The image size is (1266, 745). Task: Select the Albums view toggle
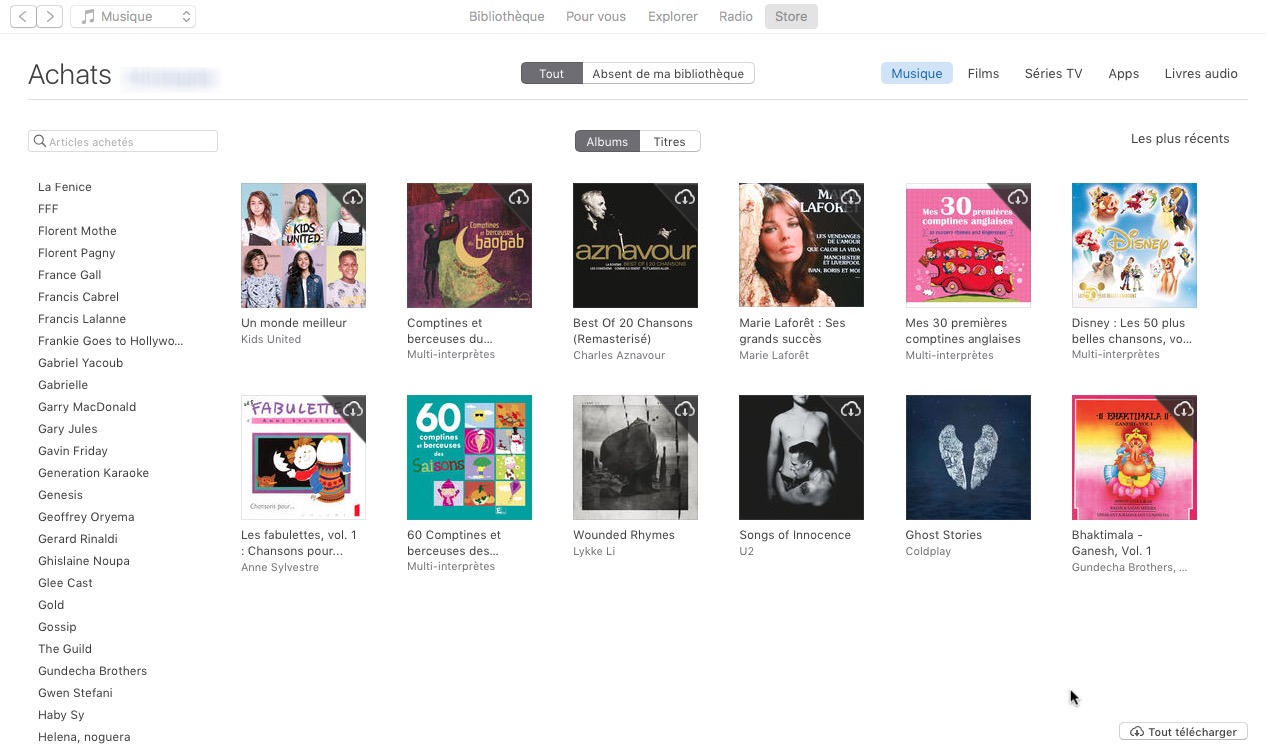coord(607,141)
